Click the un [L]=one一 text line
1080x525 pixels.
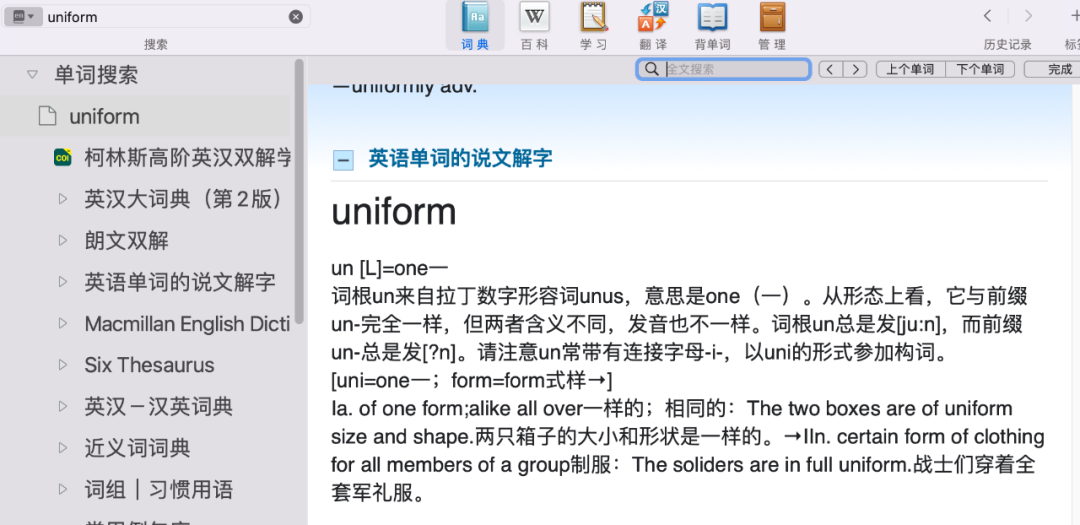pos(390,269)
